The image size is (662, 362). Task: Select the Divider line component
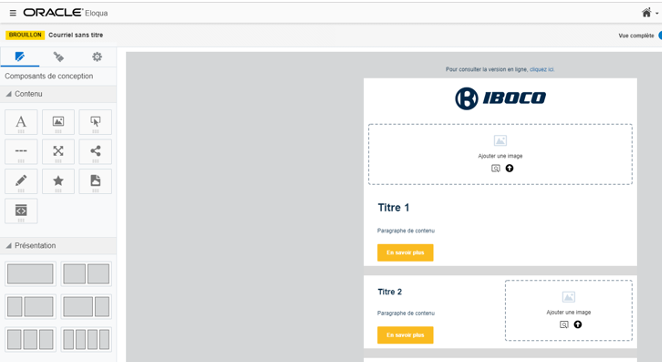21,152
